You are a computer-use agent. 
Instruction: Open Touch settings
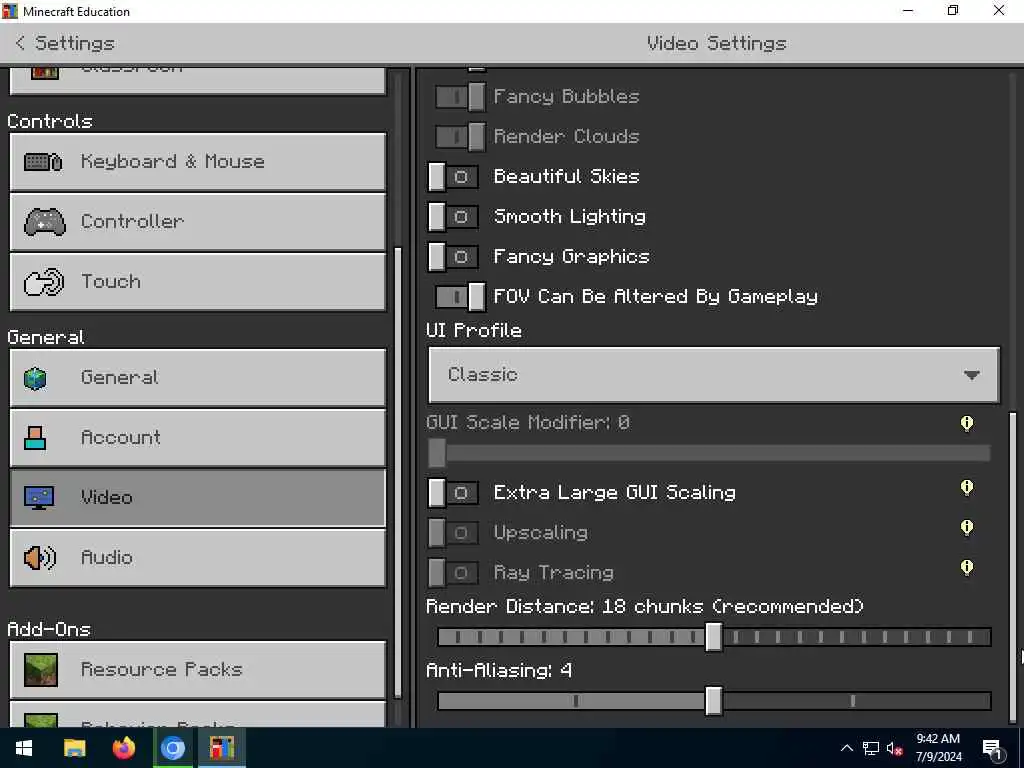[x=197, y=282]
